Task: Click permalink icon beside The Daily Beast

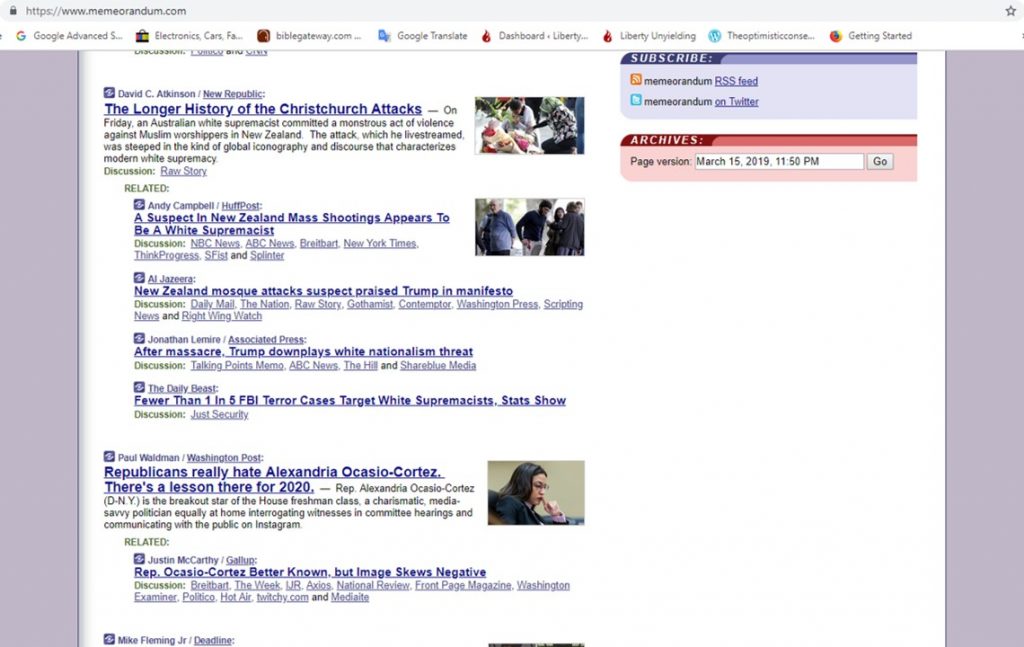Action: pyautogui.click(x=139, y=387)
